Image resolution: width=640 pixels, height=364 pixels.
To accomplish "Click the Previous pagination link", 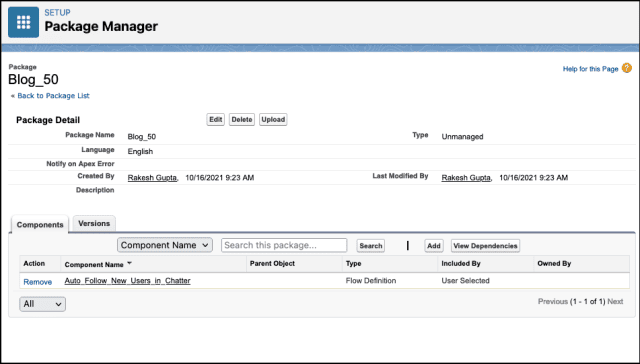I will (553, 302).
